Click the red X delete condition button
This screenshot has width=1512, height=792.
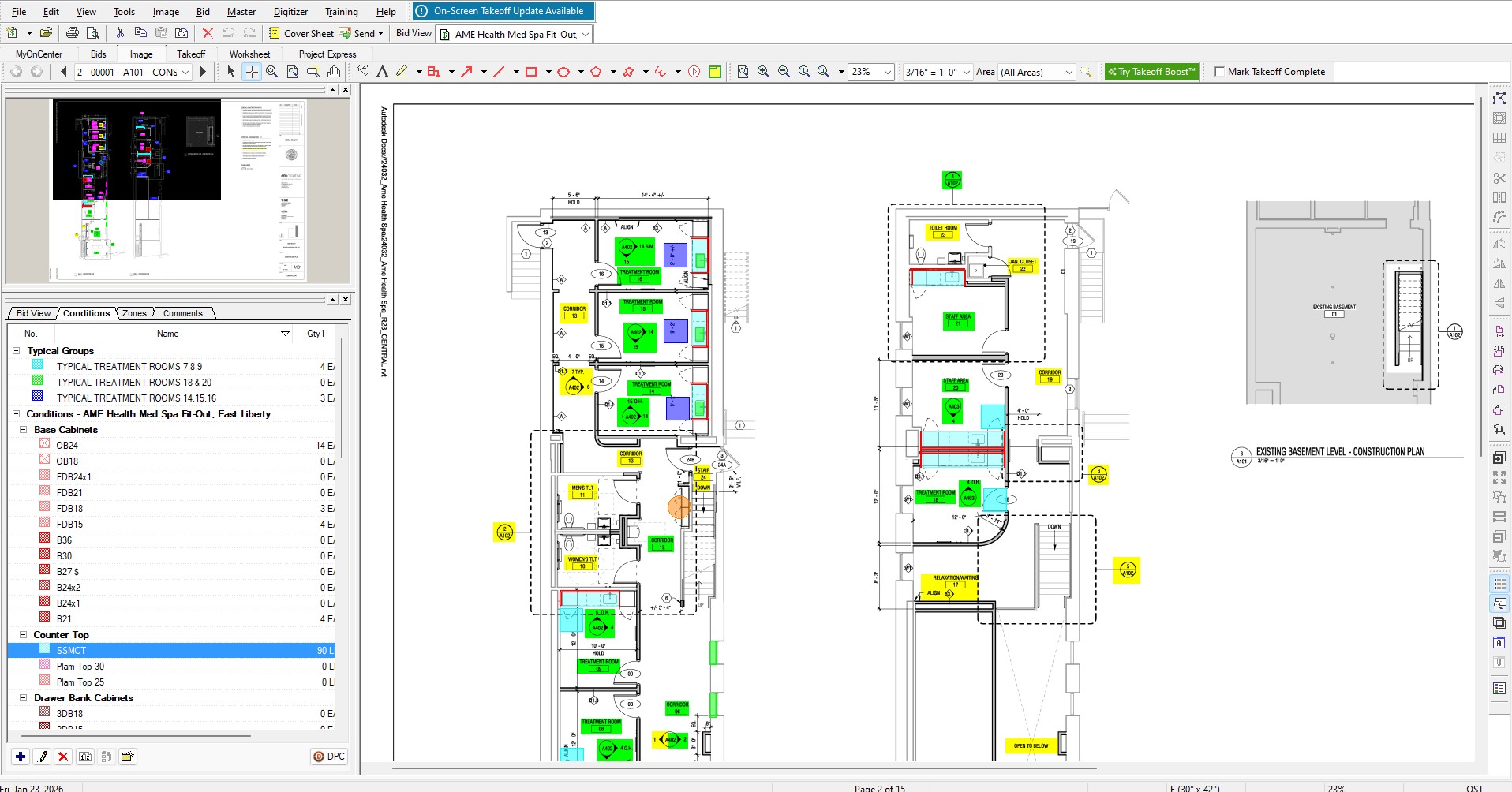point(64,757)
